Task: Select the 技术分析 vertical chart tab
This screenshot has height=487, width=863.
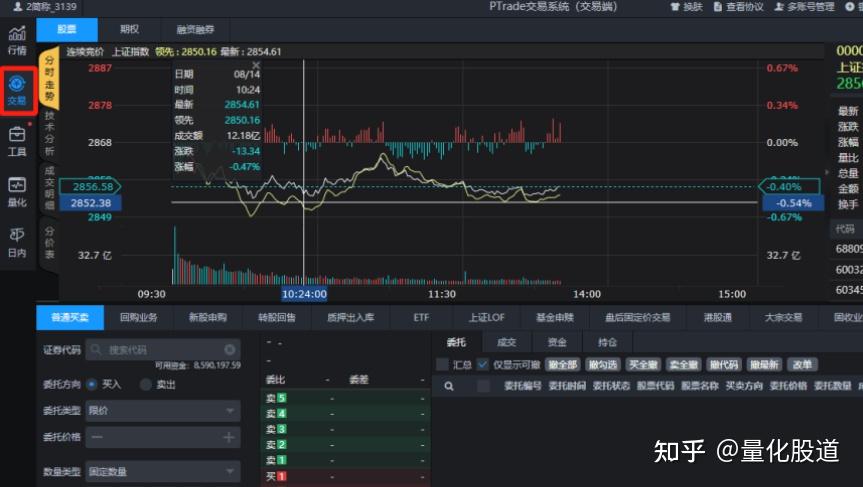Action: pos(50,134)
